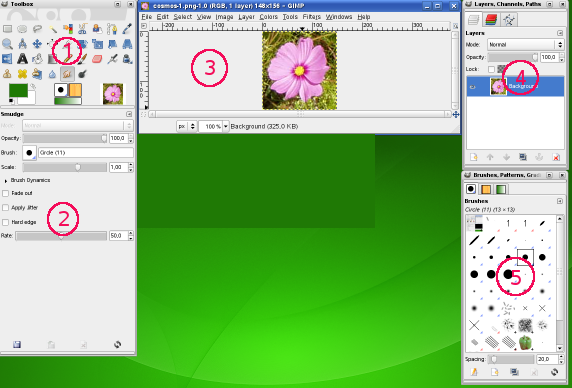Enable the Hard edge checkbox

[x=5, y=222]
